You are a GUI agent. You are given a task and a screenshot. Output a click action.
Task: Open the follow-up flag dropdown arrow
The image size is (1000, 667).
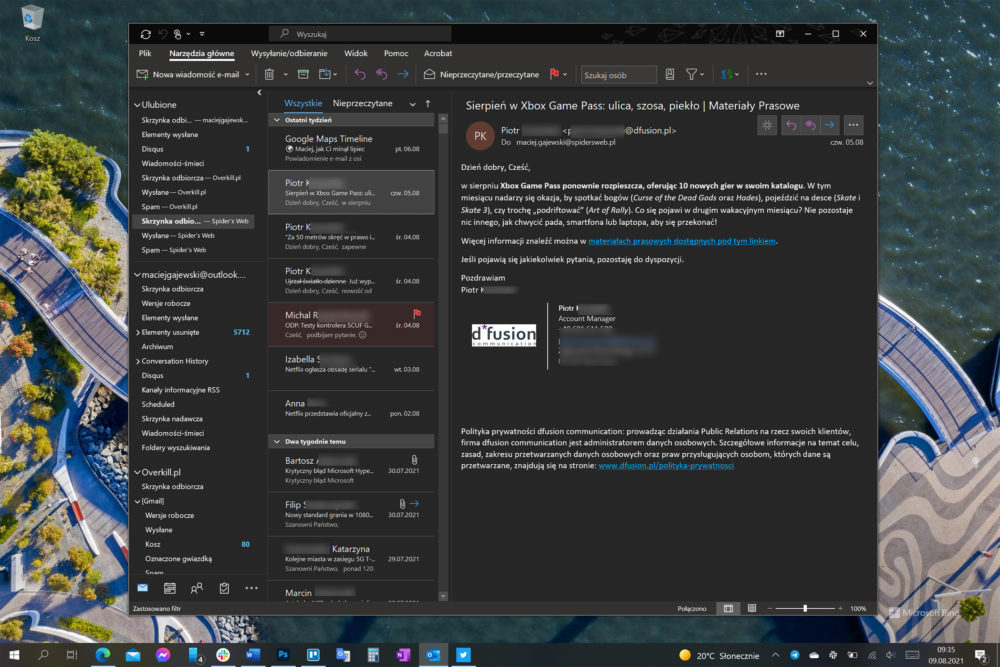(565, 75)
